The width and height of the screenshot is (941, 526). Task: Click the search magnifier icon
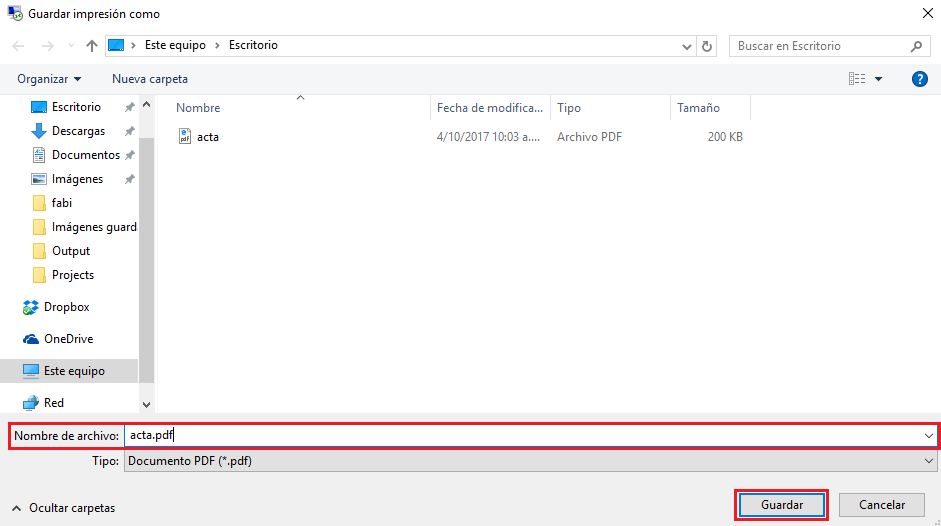(x=916, y=46)
